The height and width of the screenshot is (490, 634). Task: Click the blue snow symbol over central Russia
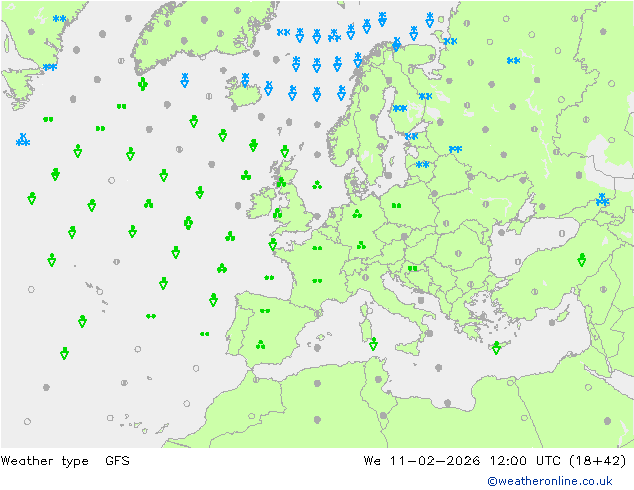pos(513,61)
